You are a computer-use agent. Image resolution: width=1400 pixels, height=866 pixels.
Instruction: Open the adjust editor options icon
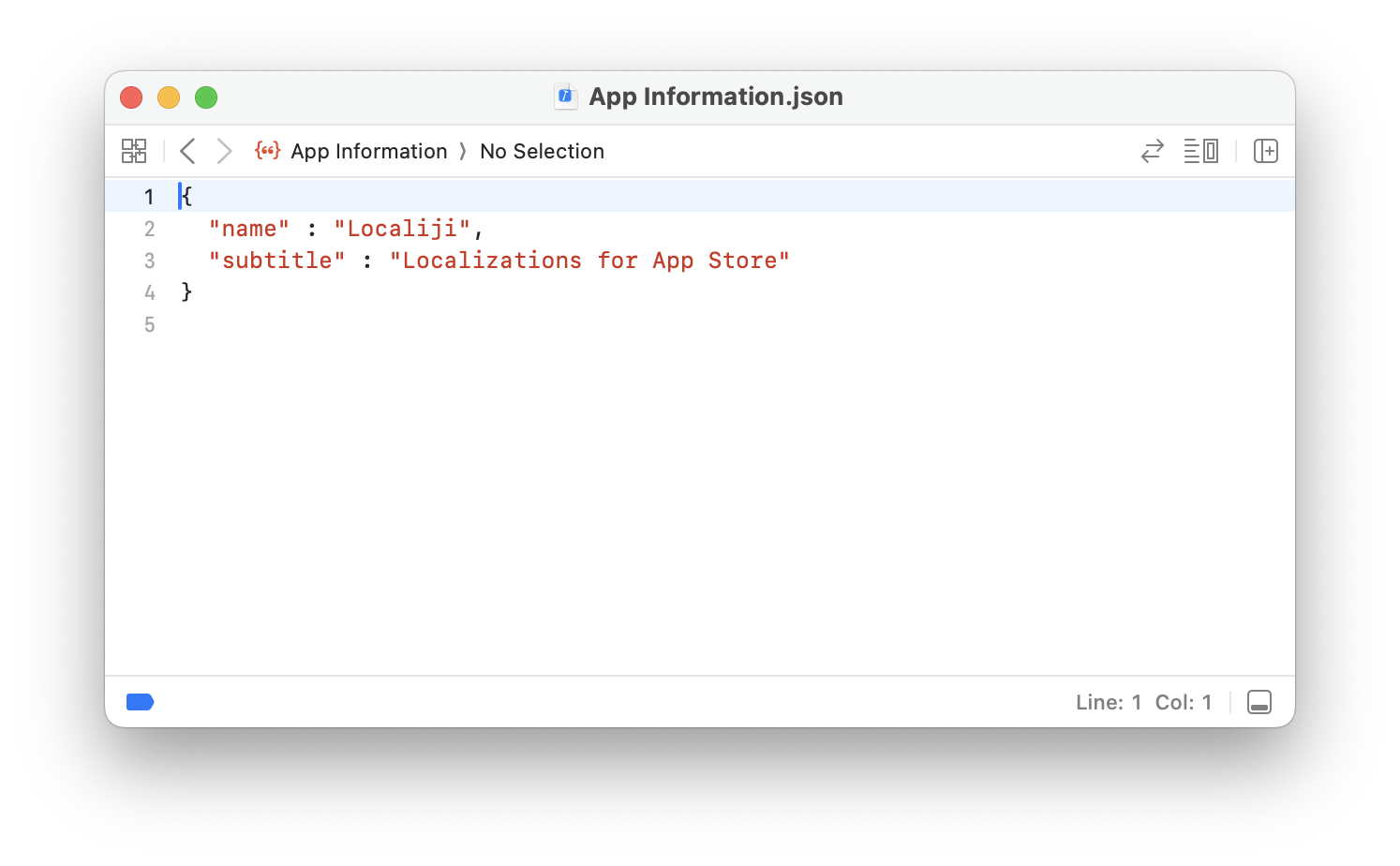click(x=1200, y=151)
